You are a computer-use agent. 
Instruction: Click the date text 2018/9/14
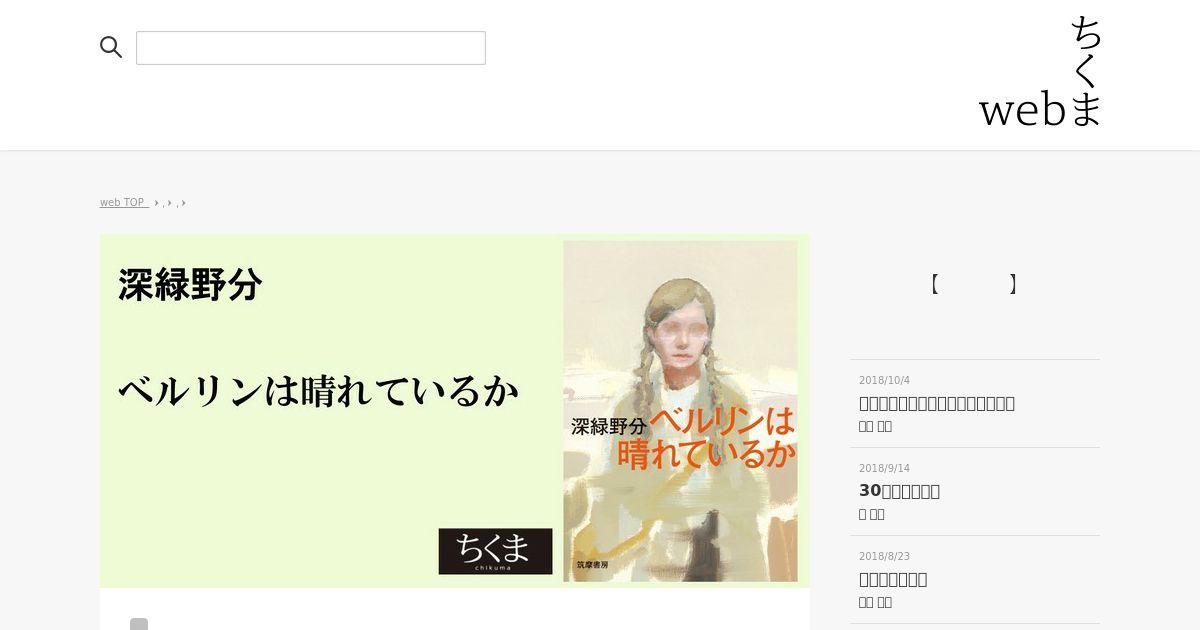pos(884,468)
